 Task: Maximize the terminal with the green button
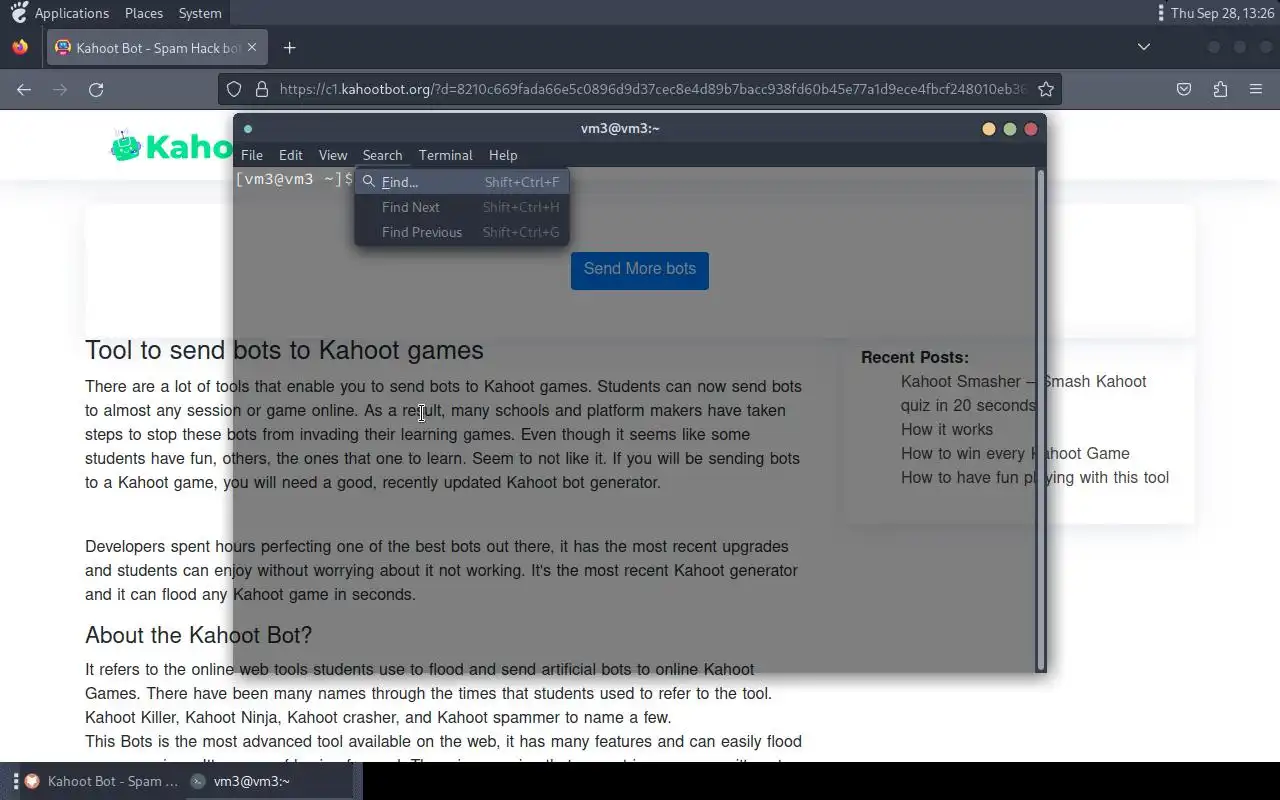coord(1010,128)
